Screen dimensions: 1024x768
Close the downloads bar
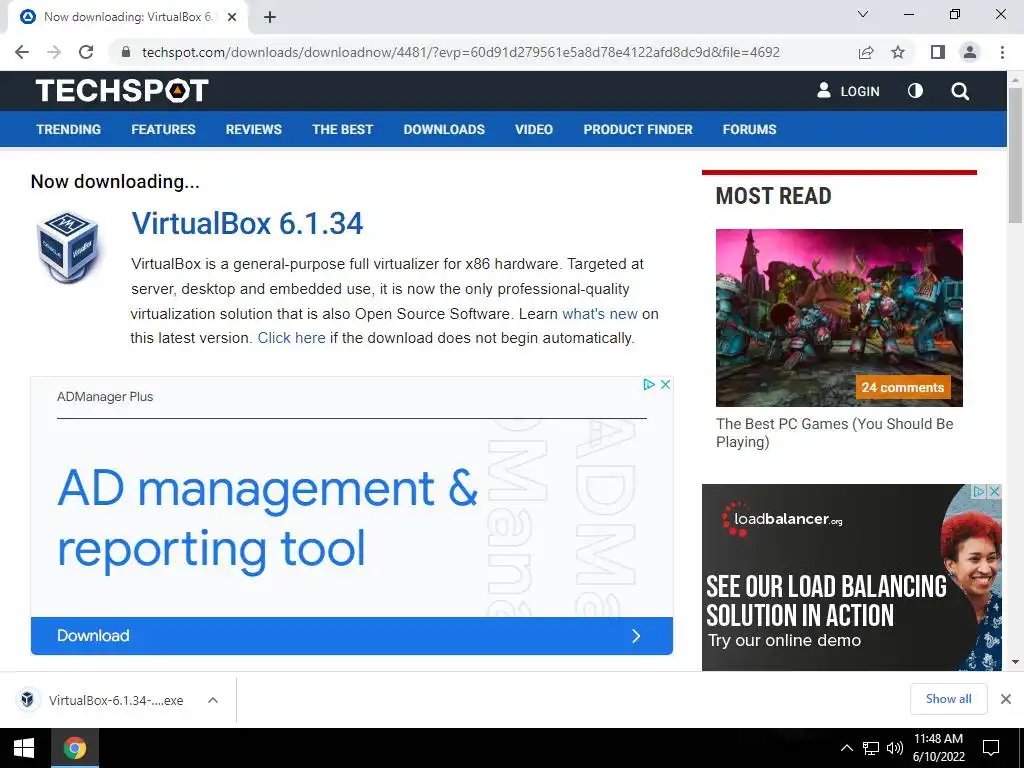(1006, 699)
